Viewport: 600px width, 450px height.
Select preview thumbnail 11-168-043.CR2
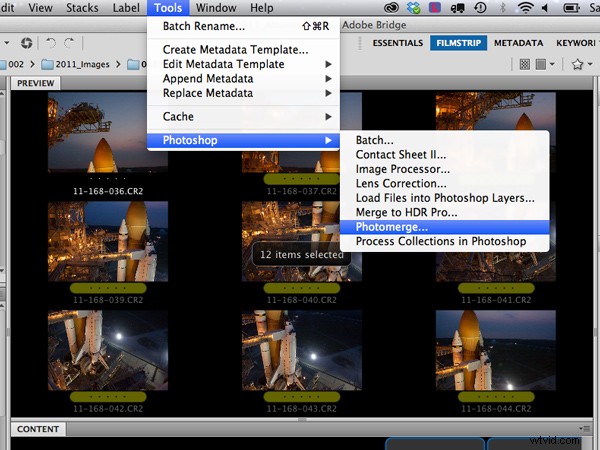pyautogui.click(x=302, y=350)
